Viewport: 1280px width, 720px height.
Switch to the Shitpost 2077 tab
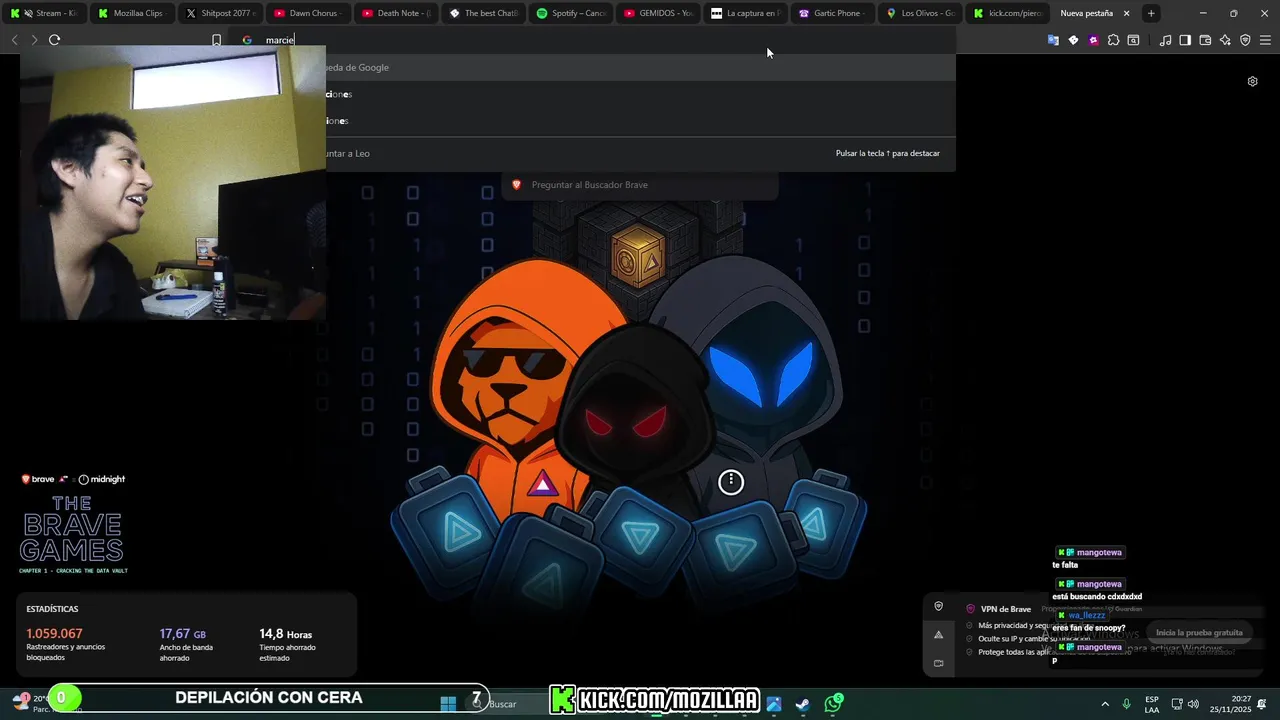coord(219,13)
